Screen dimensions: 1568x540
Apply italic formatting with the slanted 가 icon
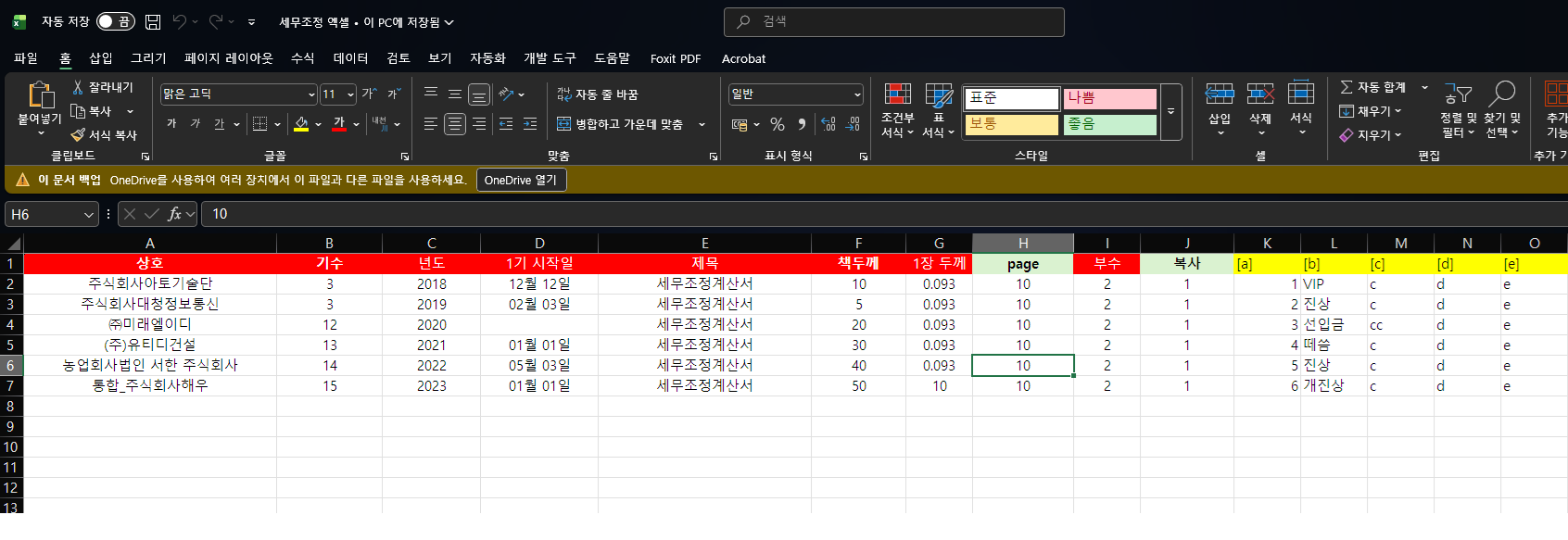[196, 124]
